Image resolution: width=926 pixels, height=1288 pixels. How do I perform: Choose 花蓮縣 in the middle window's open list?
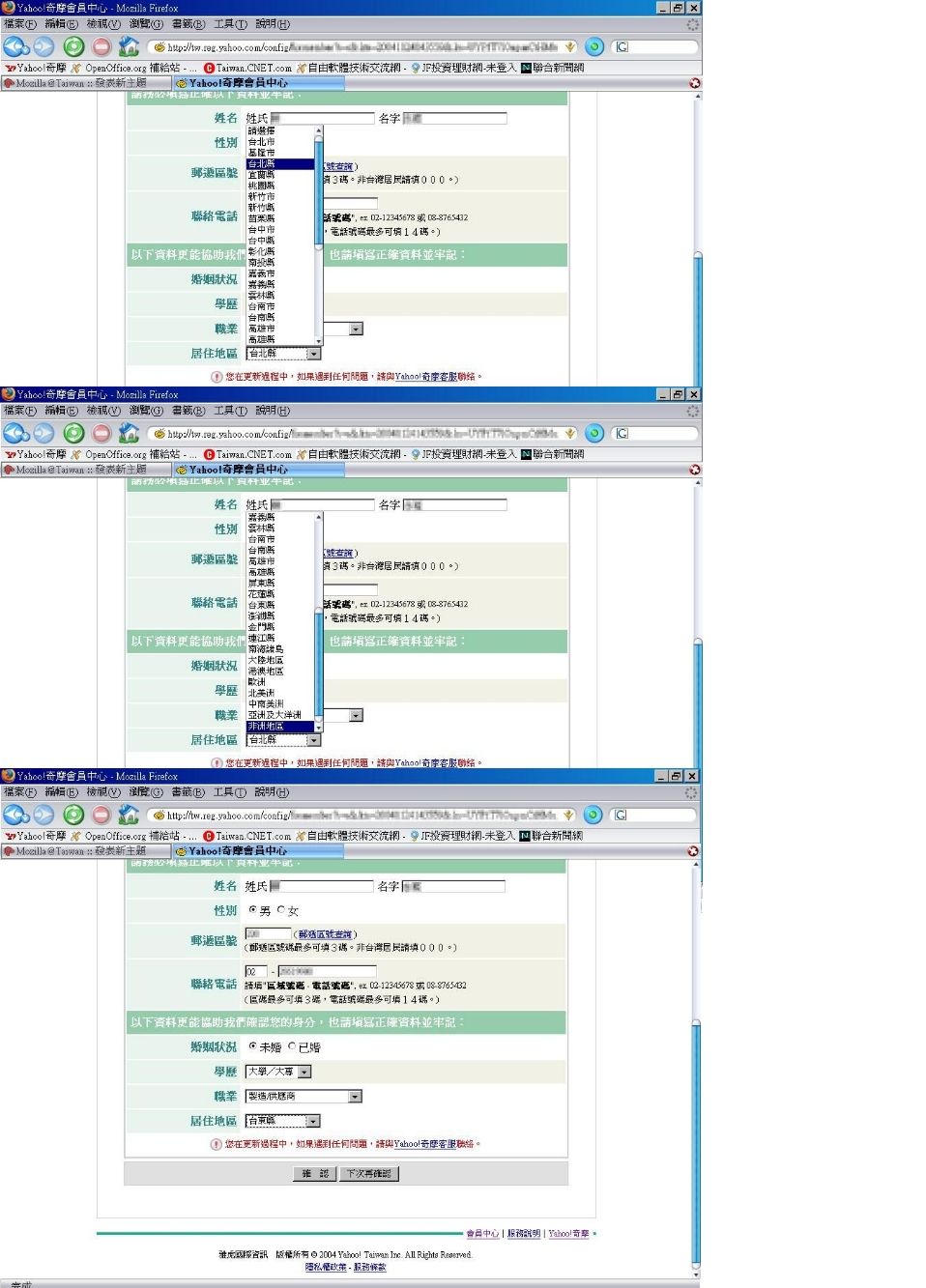(279, 594)
